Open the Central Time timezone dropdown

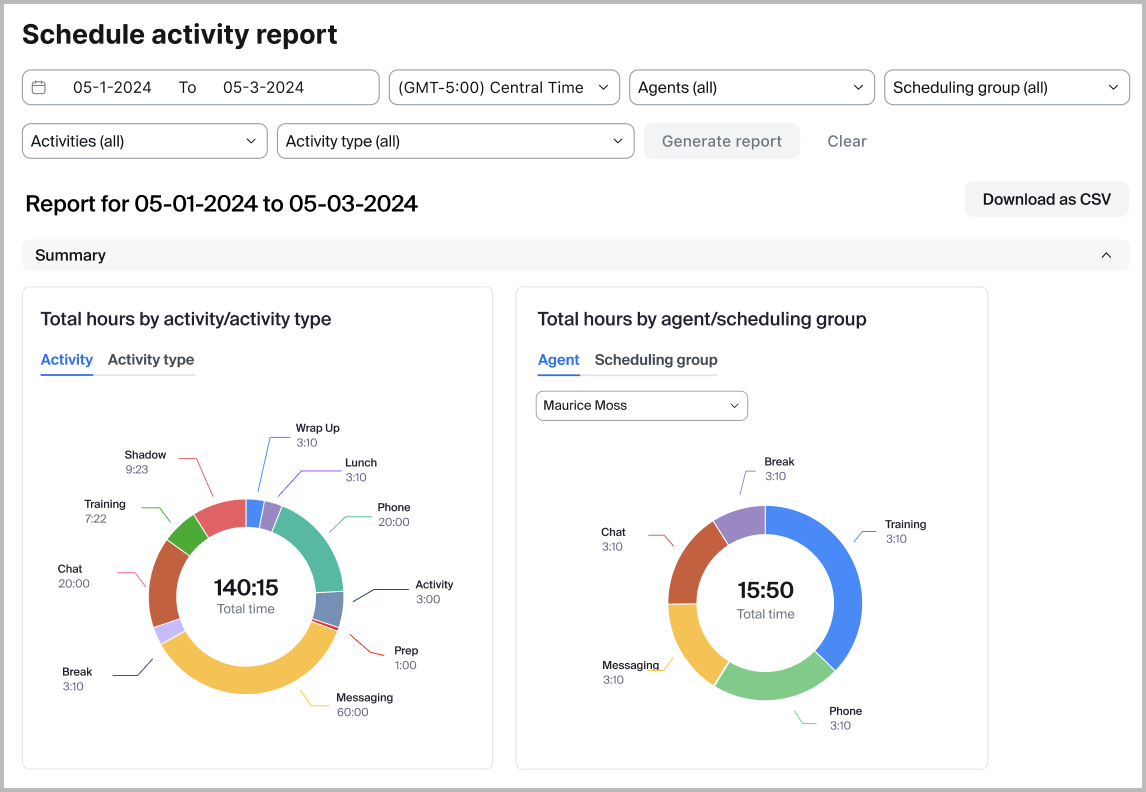pyautogui.click(x=503, y=88)
